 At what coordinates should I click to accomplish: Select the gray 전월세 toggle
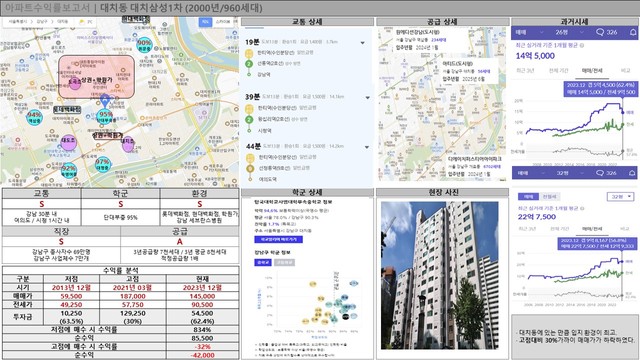point(549,197)
